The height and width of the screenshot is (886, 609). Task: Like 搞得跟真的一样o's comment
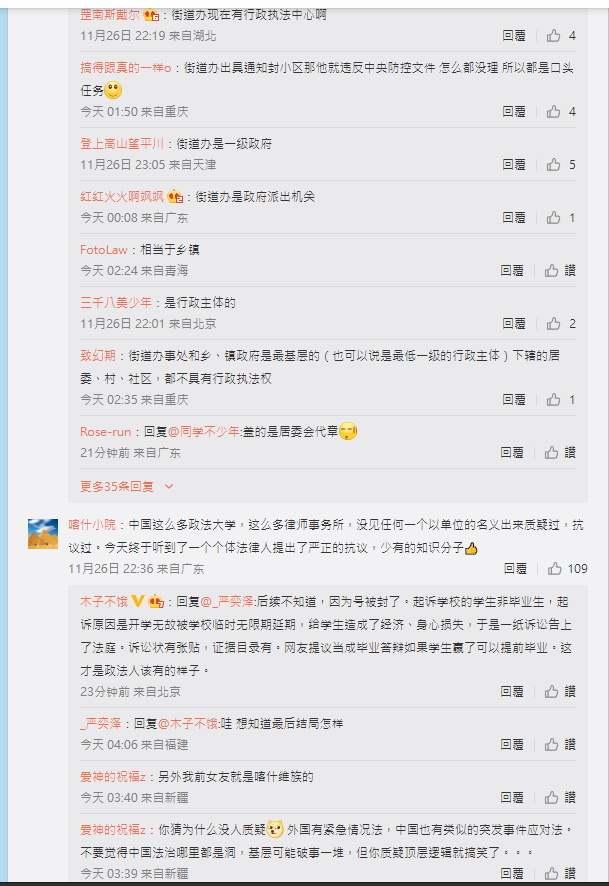554,111
